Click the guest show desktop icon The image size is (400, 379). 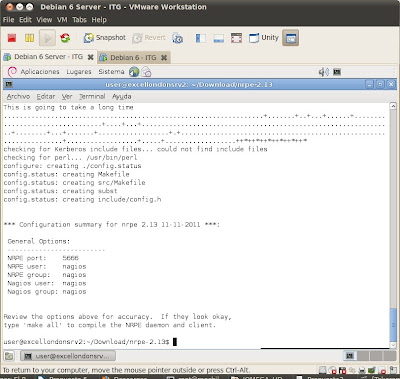(9, 356)
